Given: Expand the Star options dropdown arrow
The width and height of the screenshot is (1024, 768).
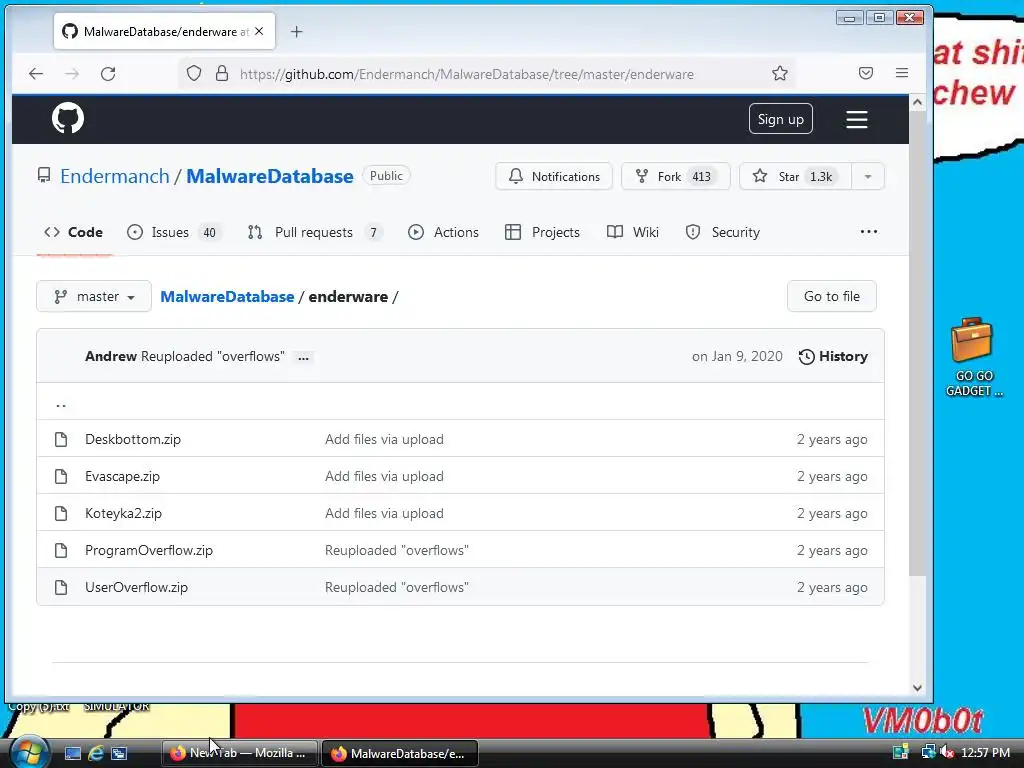Looking at the screenshot, I should 867,176.
